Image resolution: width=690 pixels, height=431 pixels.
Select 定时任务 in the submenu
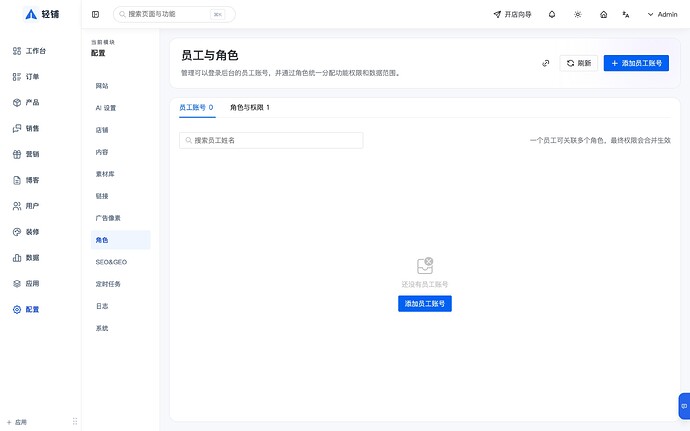(120, 284)
